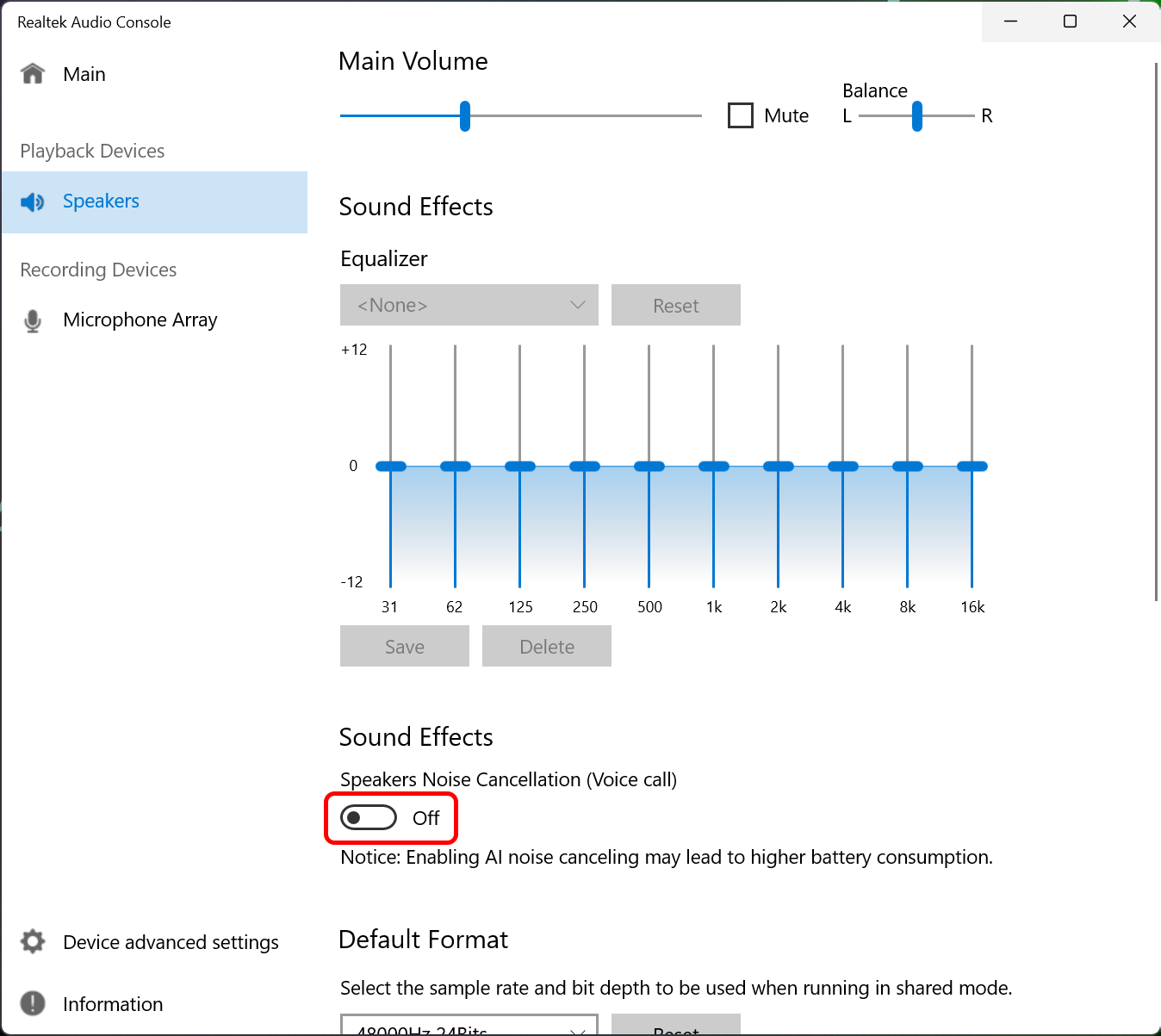Click the Main home icon
1161x1036 pixels.
(x=32, y=74)
